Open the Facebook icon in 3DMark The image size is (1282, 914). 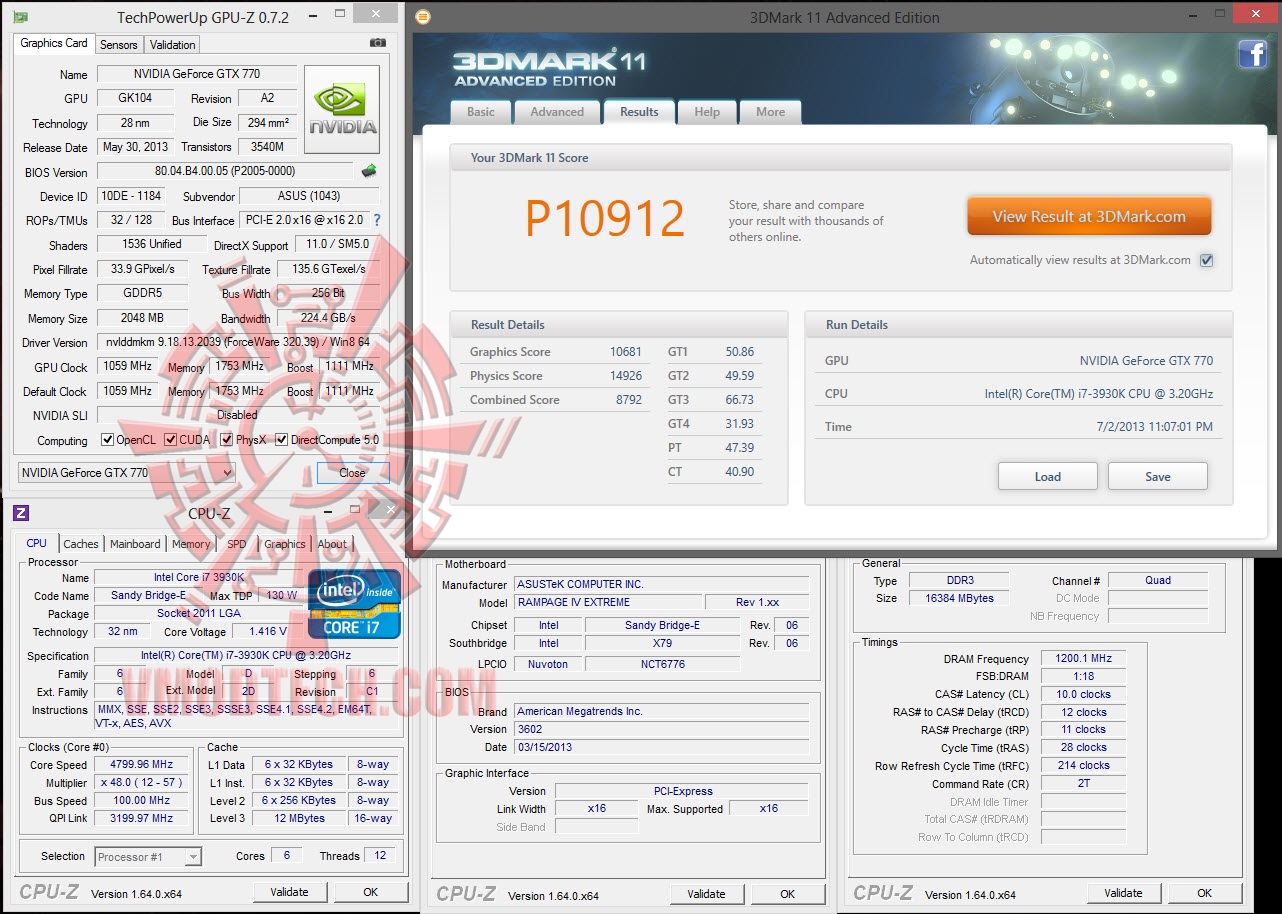click(1253, 54)
